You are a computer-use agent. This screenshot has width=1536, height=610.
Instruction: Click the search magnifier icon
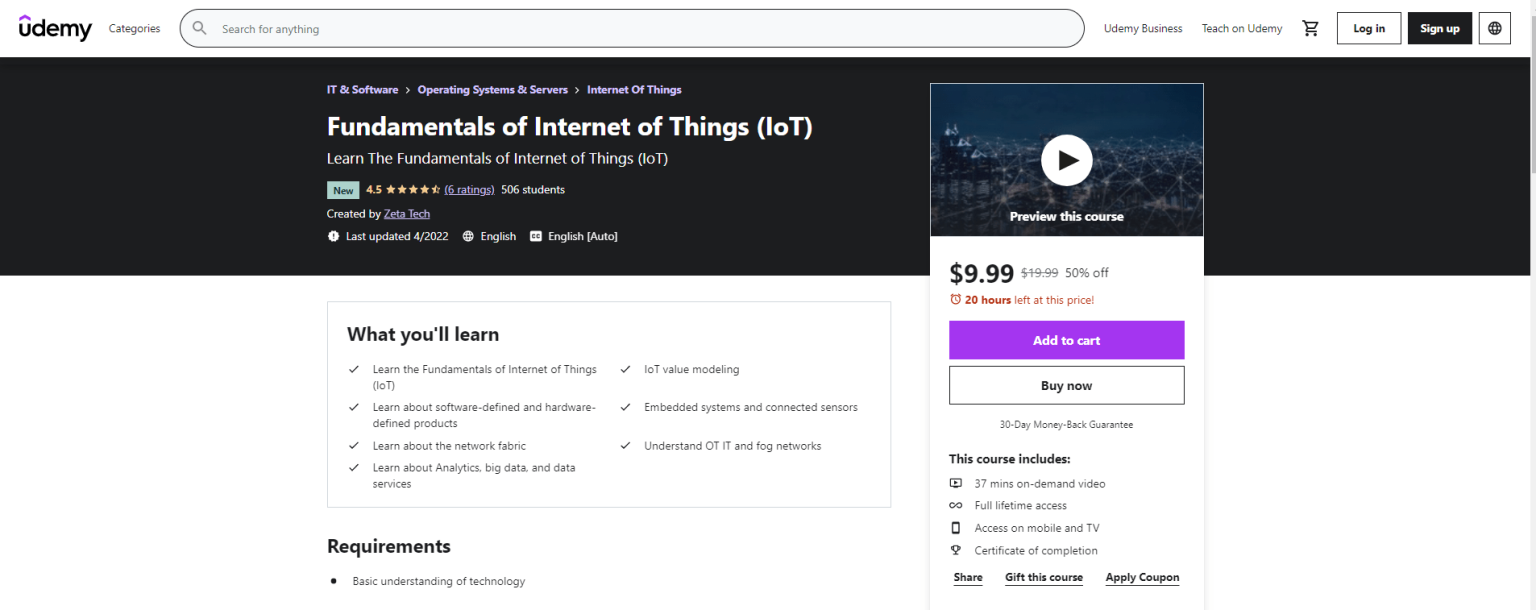tap(199, 28)
